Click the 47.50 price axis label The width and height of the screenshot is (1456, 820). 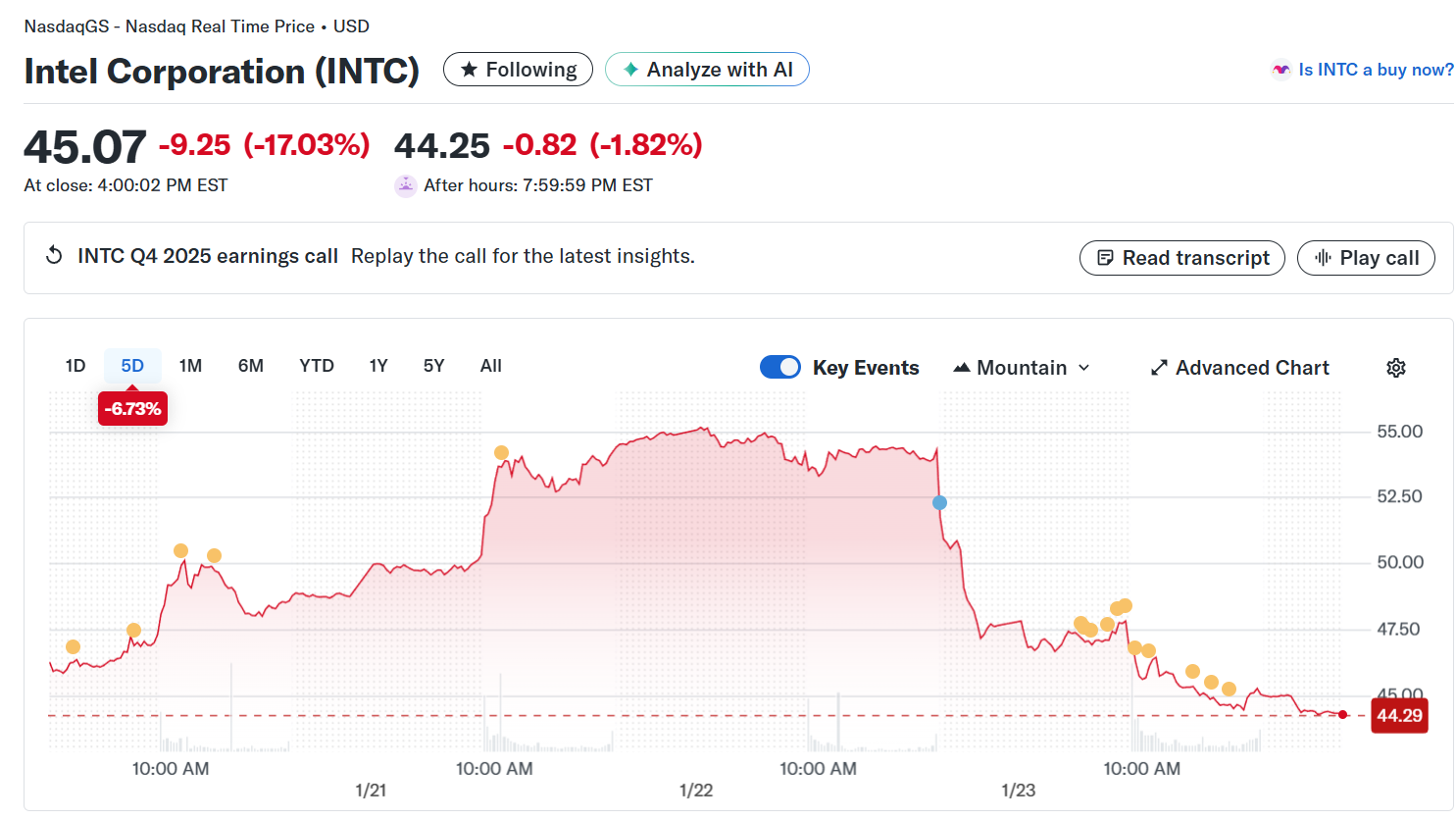pos(1399,629)
